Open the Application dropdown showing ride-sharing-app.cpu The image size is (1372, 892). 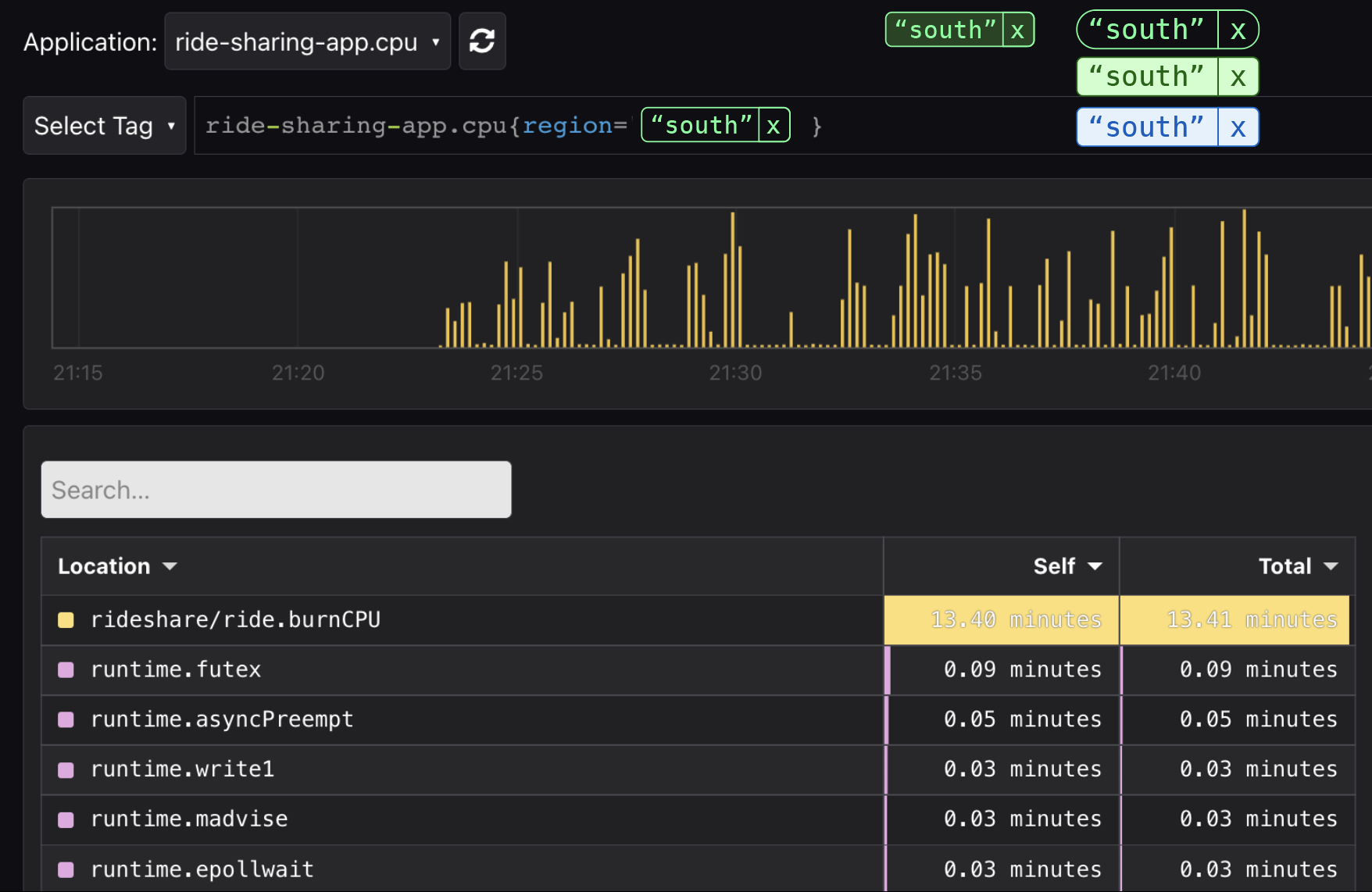(x=306, y=41)
